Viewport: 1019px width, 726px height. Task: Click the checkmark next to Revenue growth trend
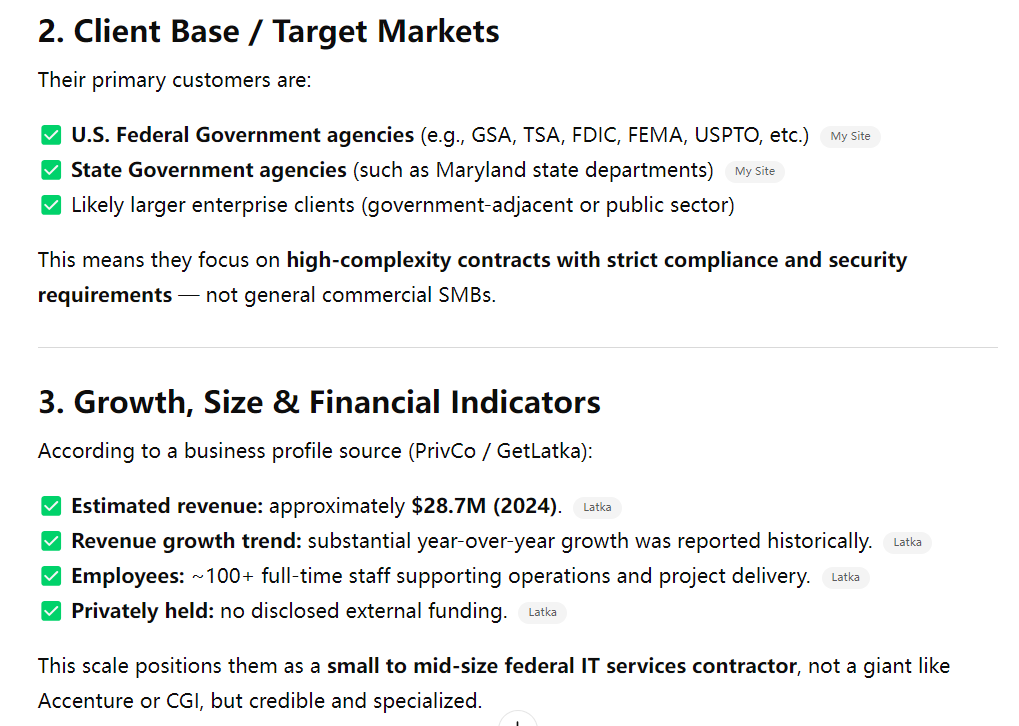coord(51,541)
